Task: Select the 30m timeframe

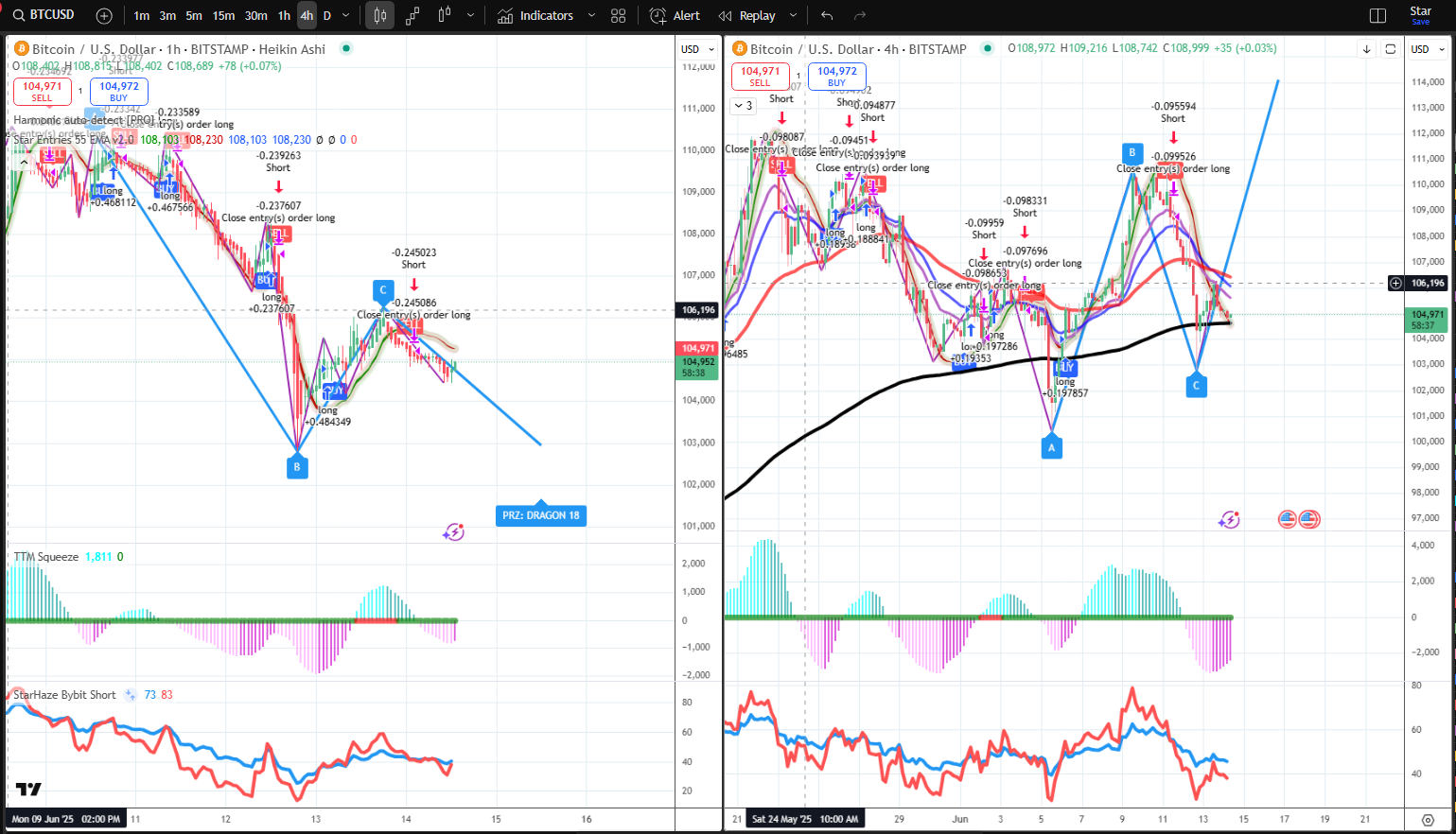Action: coord(255,16)
